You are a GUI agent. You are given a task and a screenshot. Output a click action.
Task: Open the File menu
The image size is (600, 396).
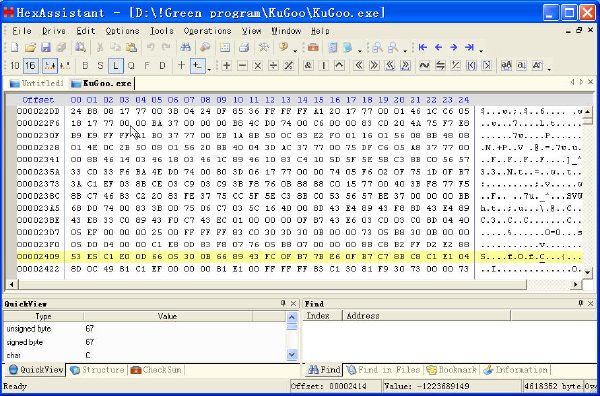pyautogui.click(x=22, y=31)
